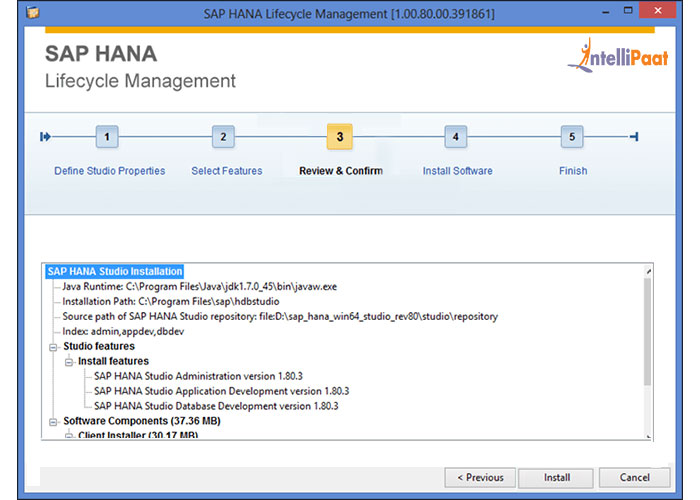Select Application Development version 1.80.3 row

pos(221,392)
